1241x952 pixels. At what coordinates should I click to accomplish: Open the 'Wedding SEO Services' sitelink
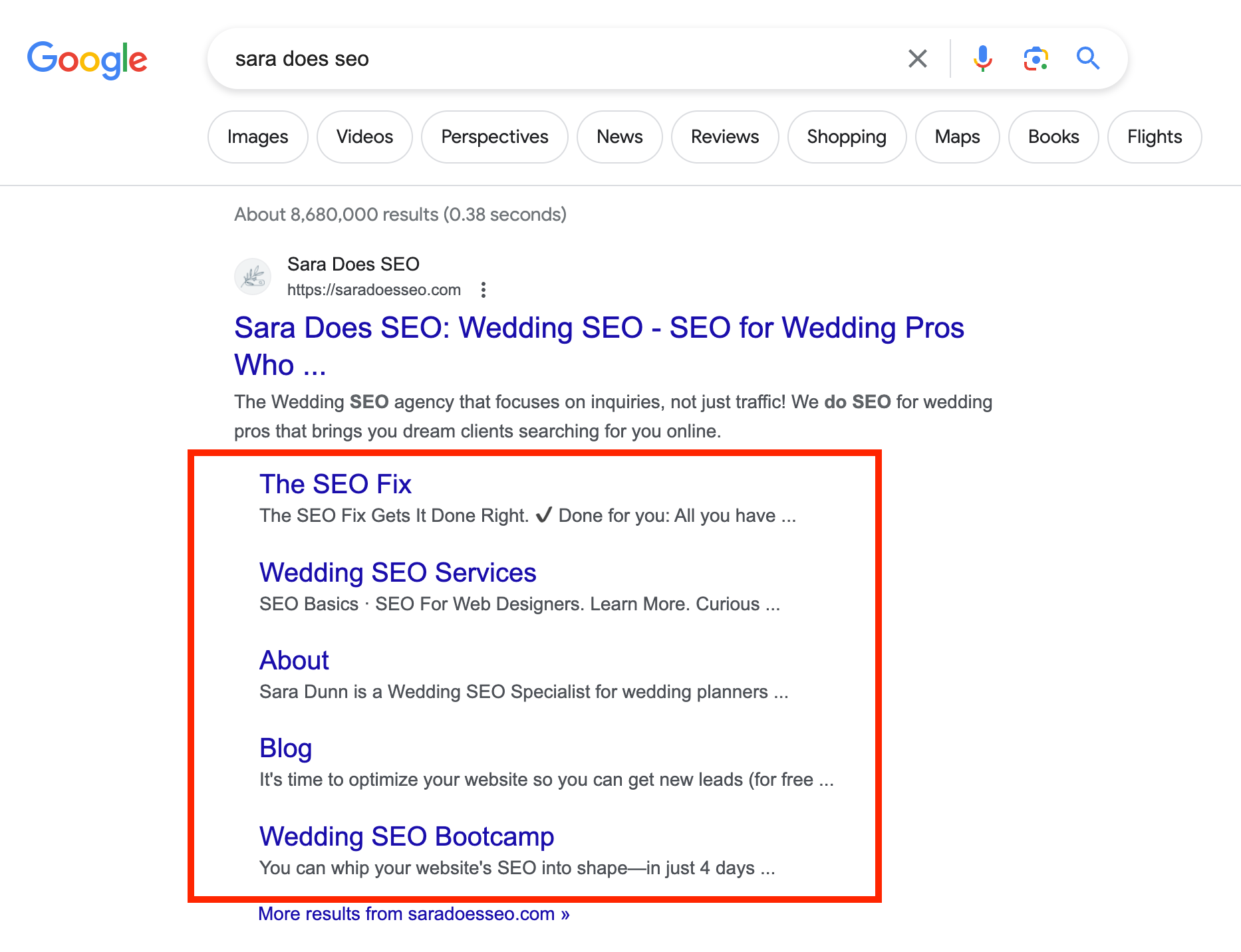(398, 572)
